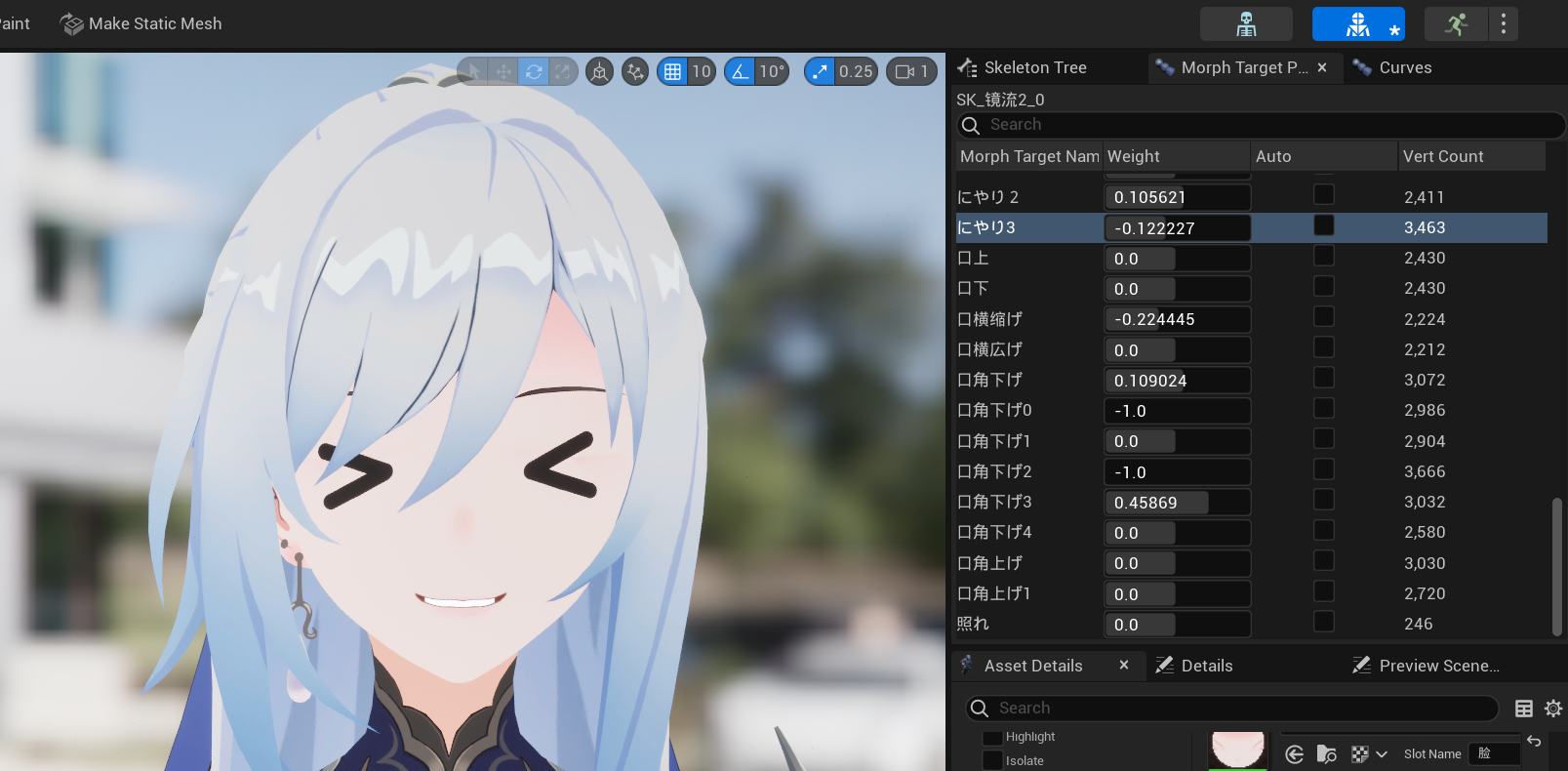Click the morph target list scrollbar
Image resolution: width=1568 pixels, height=771 pixels.
pyautogui.click(x=1556, y=566)
